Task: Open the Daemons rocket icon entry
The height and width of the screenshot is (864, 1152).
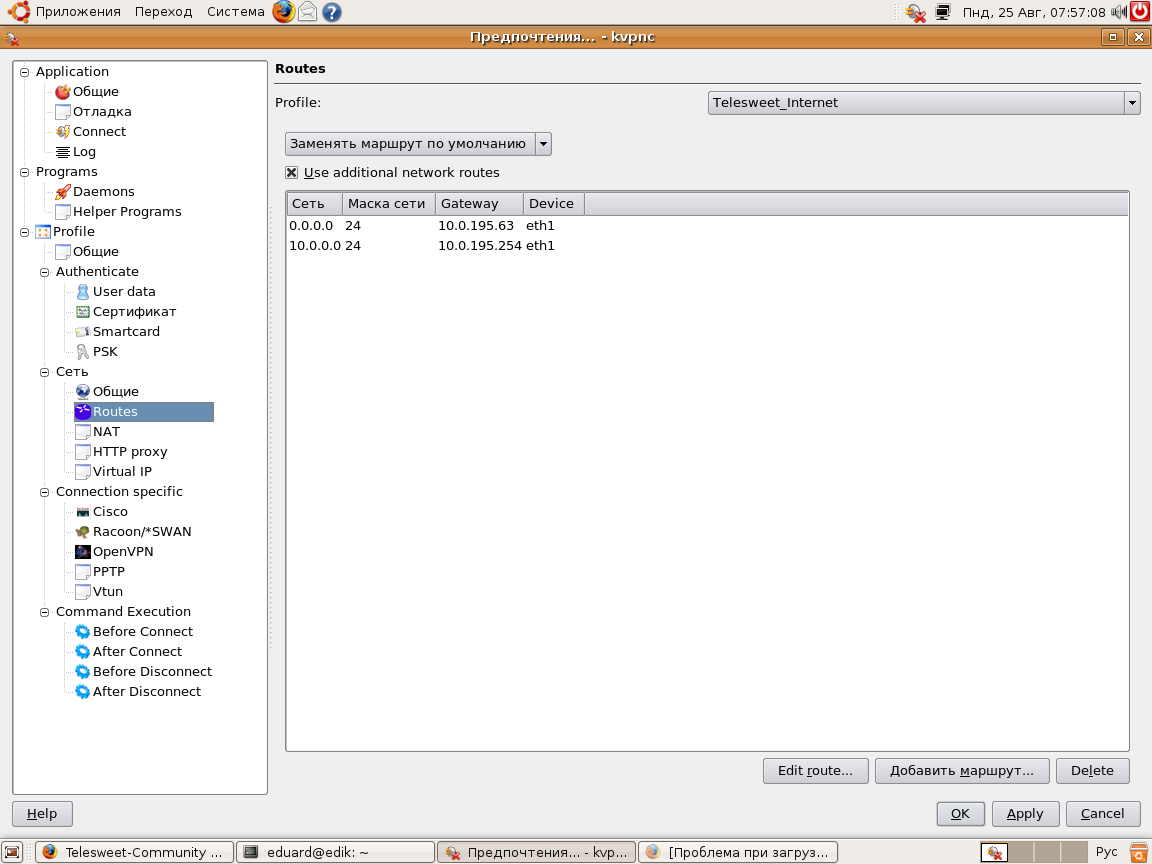Action: pyautogui.click(x=63, y=192)
